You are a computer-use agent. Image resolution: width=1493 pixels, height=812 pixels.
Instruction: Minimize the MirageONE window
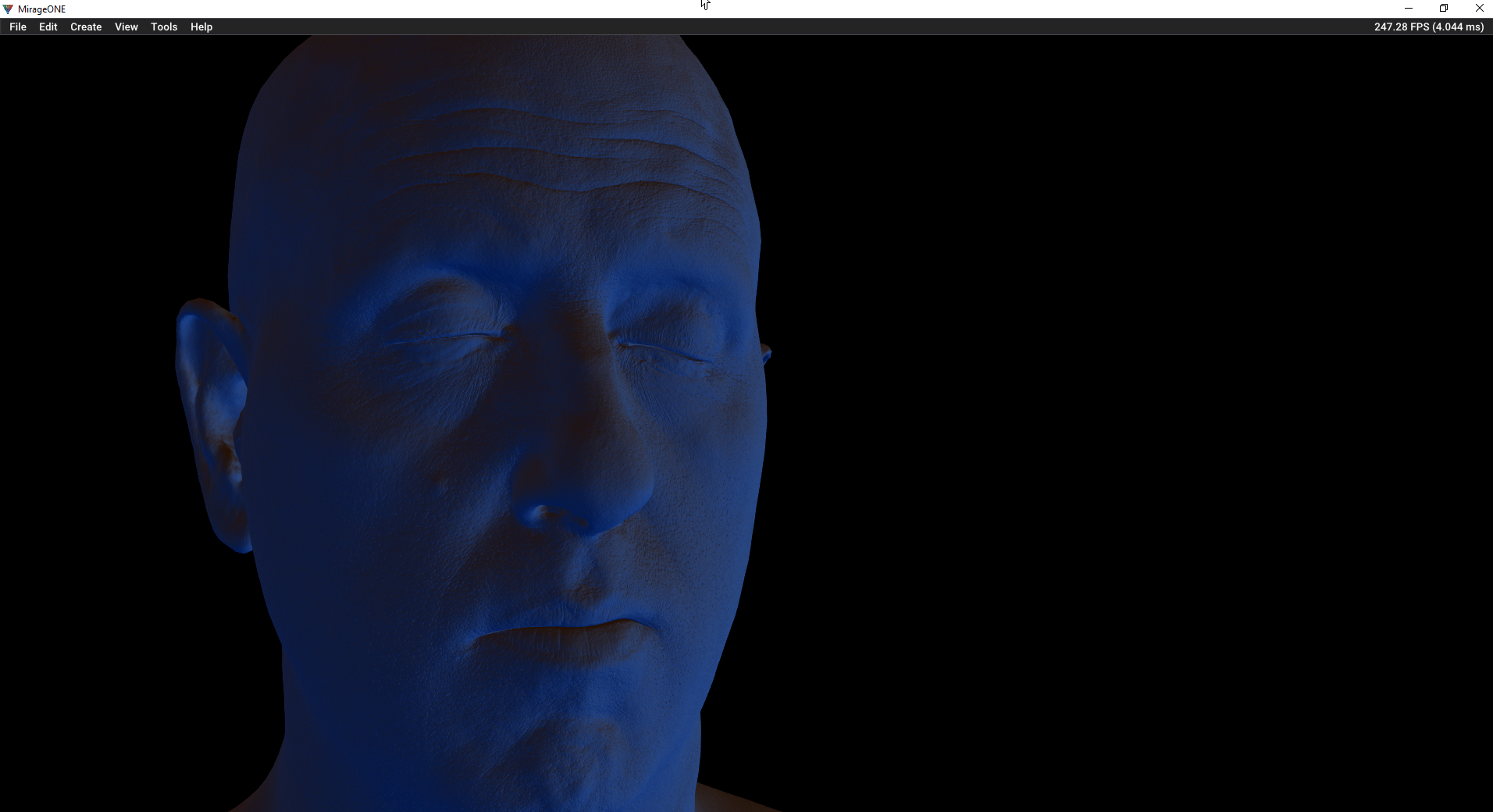[1408, 9]
